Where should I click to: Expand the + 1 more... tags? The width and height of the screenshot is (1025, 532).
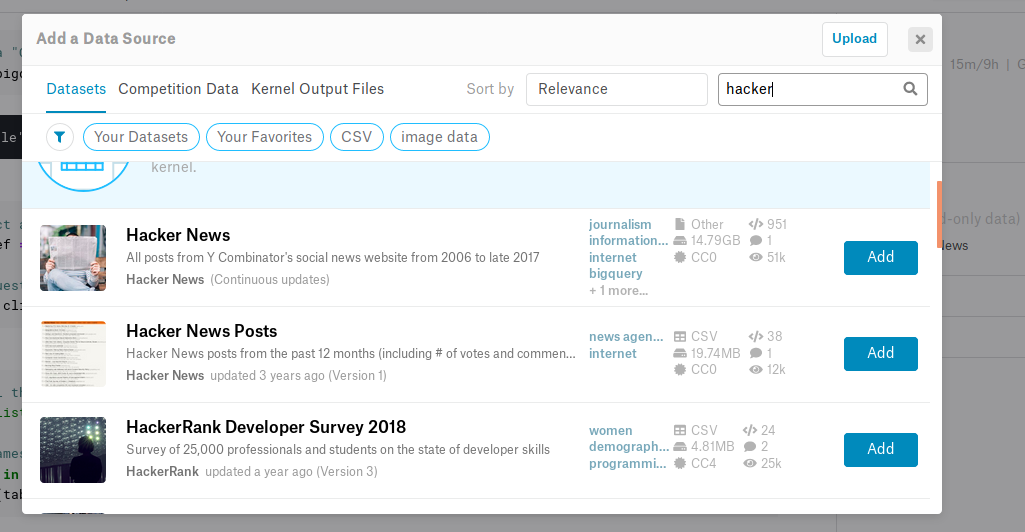coord(618,291)
